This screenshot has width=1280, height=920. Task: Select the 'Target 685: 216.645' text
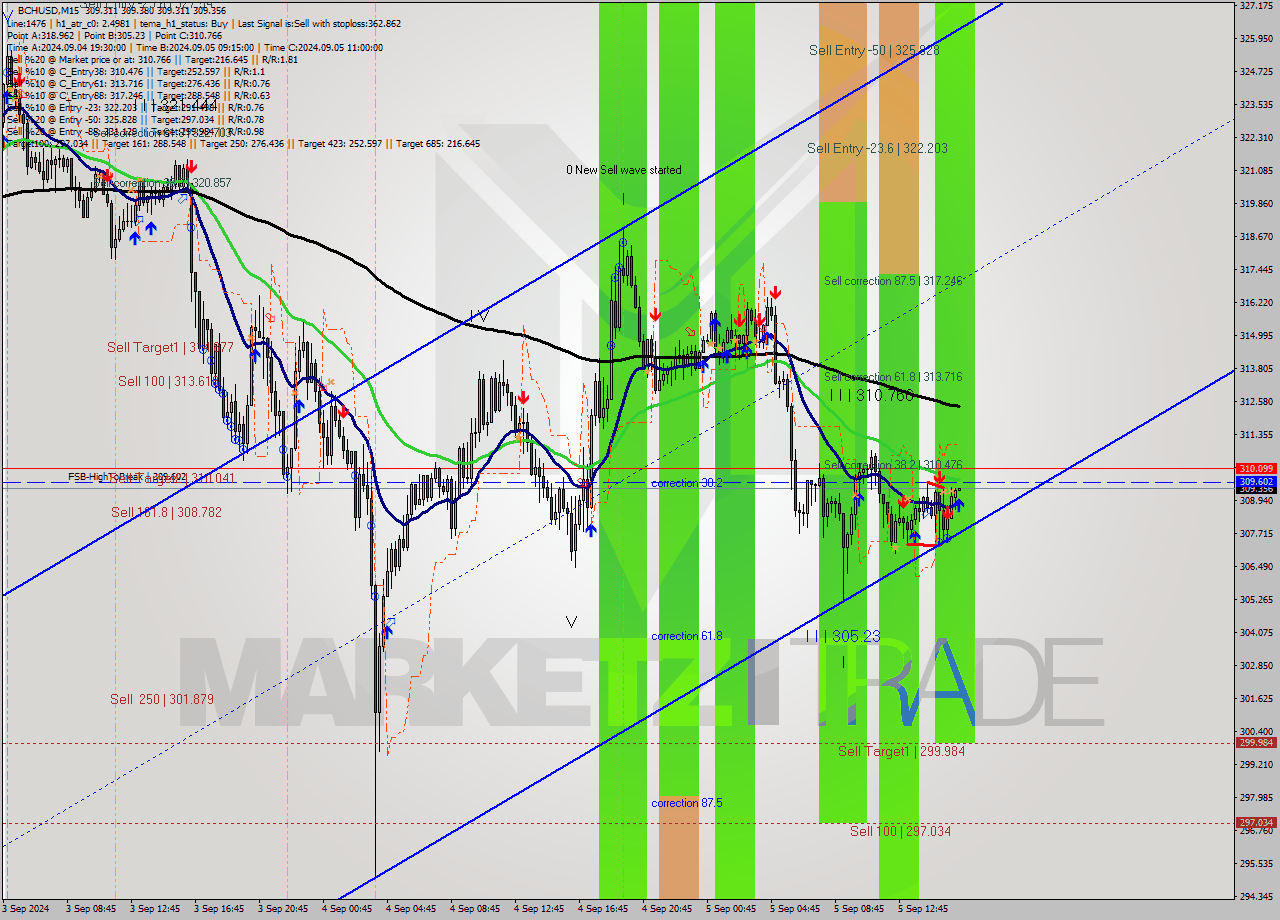(438, 144)
